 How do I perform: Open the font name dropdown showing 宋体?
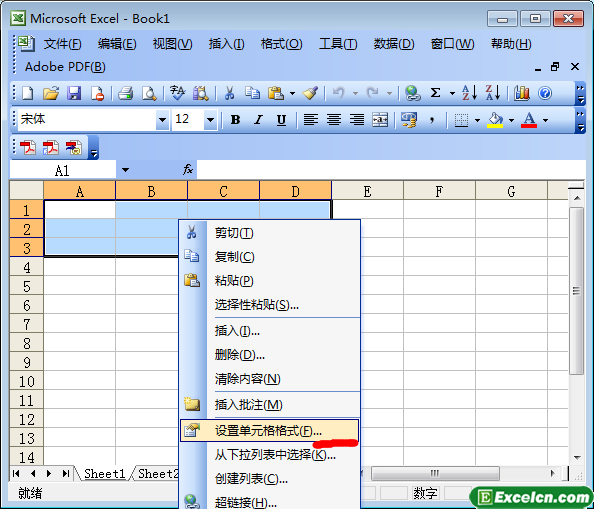point(163,120)
